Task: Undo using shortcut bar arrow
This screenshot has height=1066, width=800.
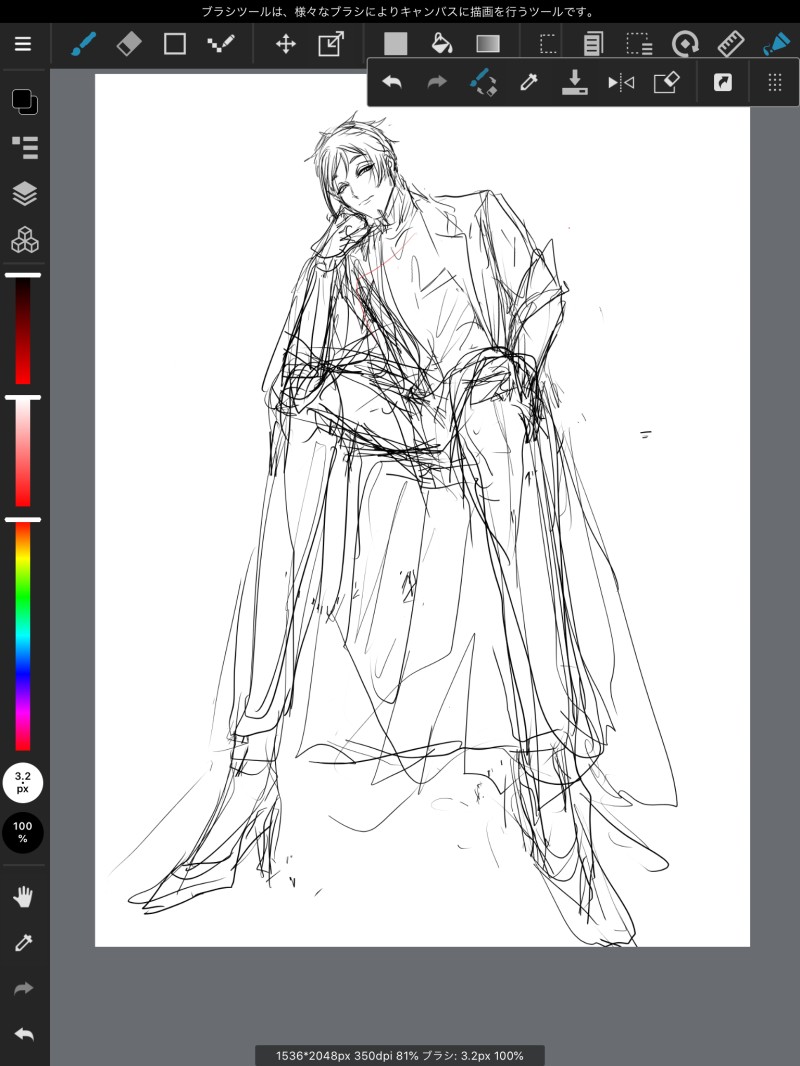Action: [x=392, y=82]
